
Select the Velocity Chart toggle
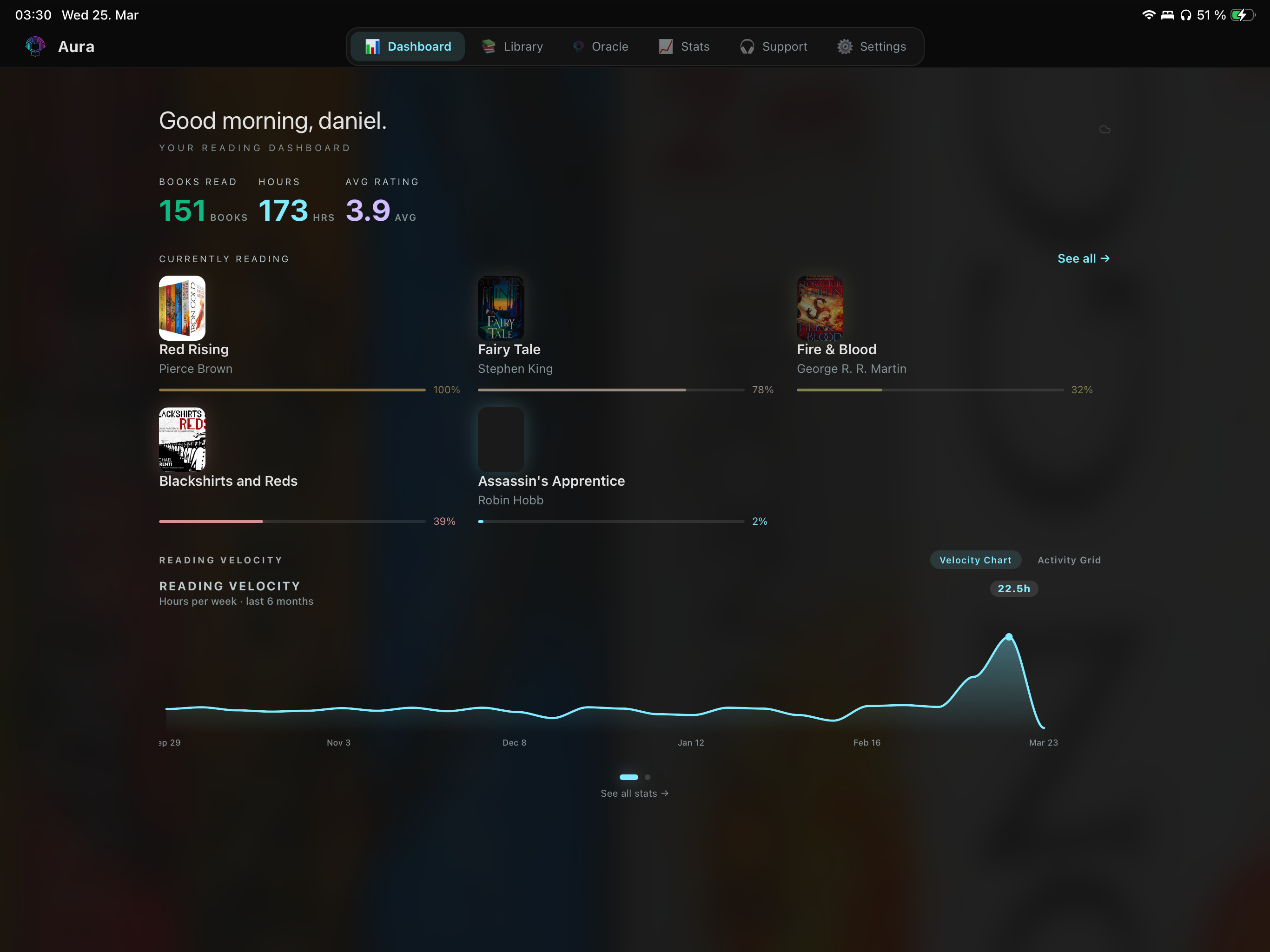(x=975, y=560)
